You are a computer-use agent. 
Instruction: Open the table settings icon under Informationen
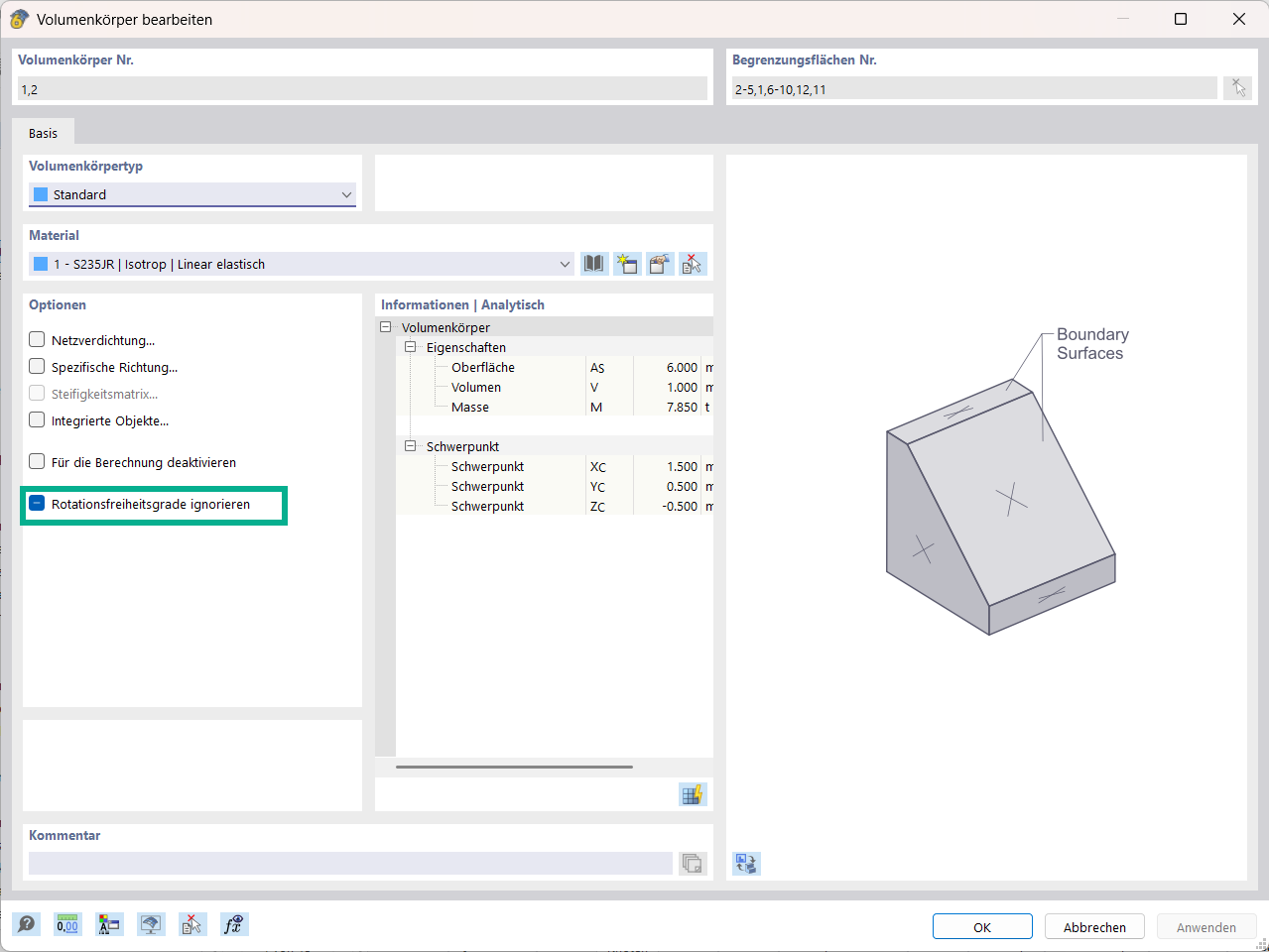click(x=693, y=794)
